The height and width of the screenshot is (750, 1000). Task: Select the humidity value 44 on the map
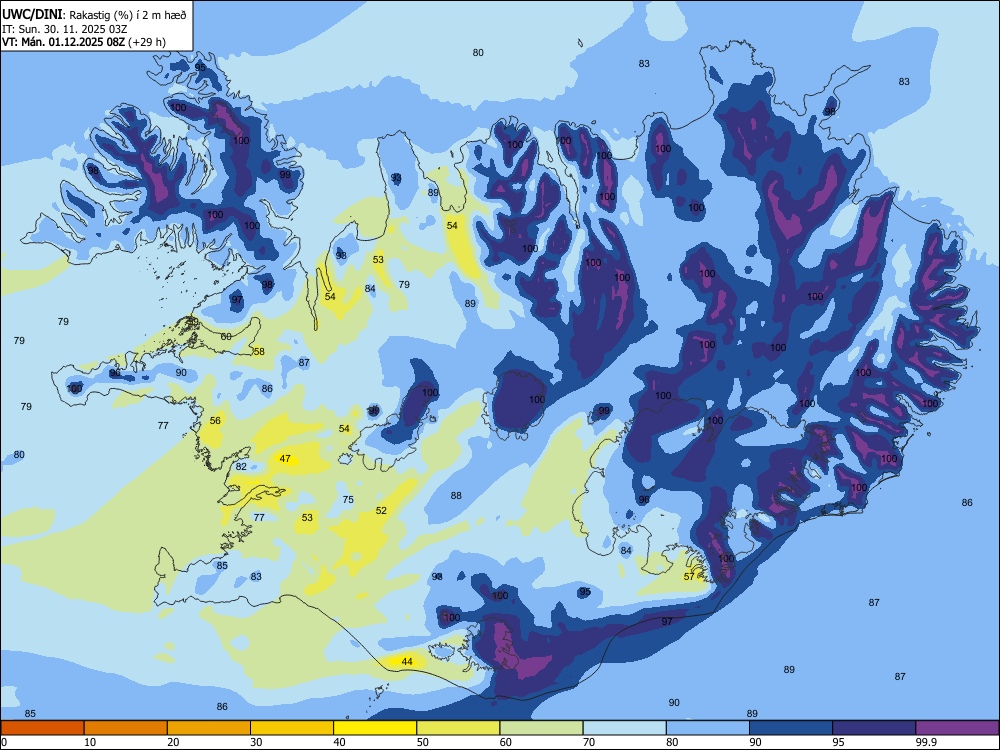point(407,661)
